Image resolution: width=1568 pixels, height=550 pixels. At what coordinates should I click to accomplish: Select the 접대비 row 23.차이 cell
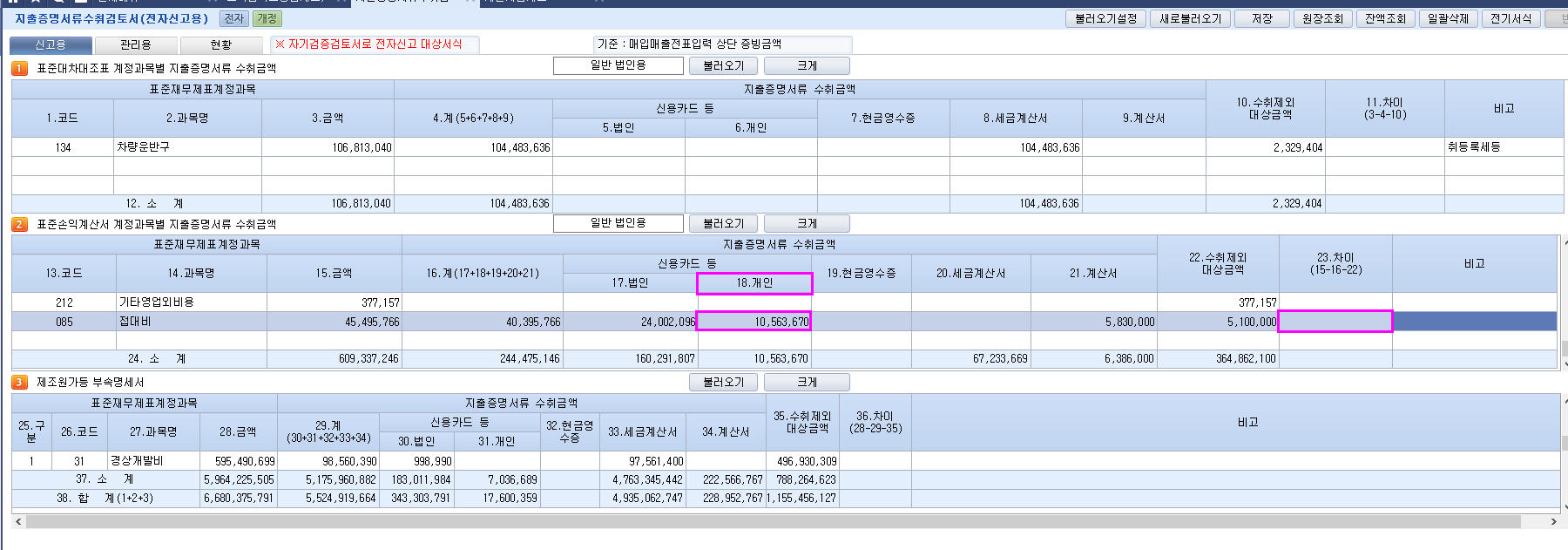click(x=1335, y=322)
